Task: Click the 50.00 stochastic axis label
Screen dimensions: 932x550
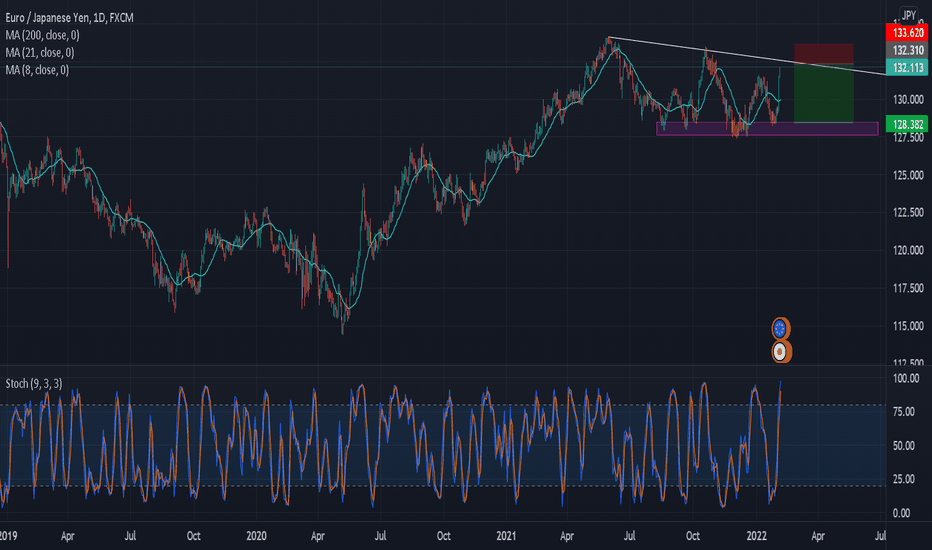Action: click(906, 445)
